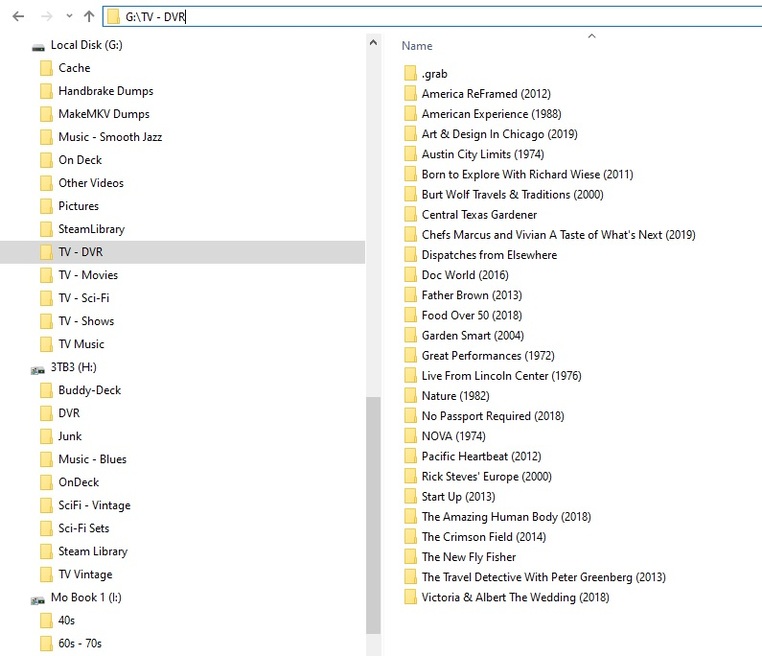Click American Experience (1988) folder icon
The image size is (762, 656).
click(x=411, y=114)
